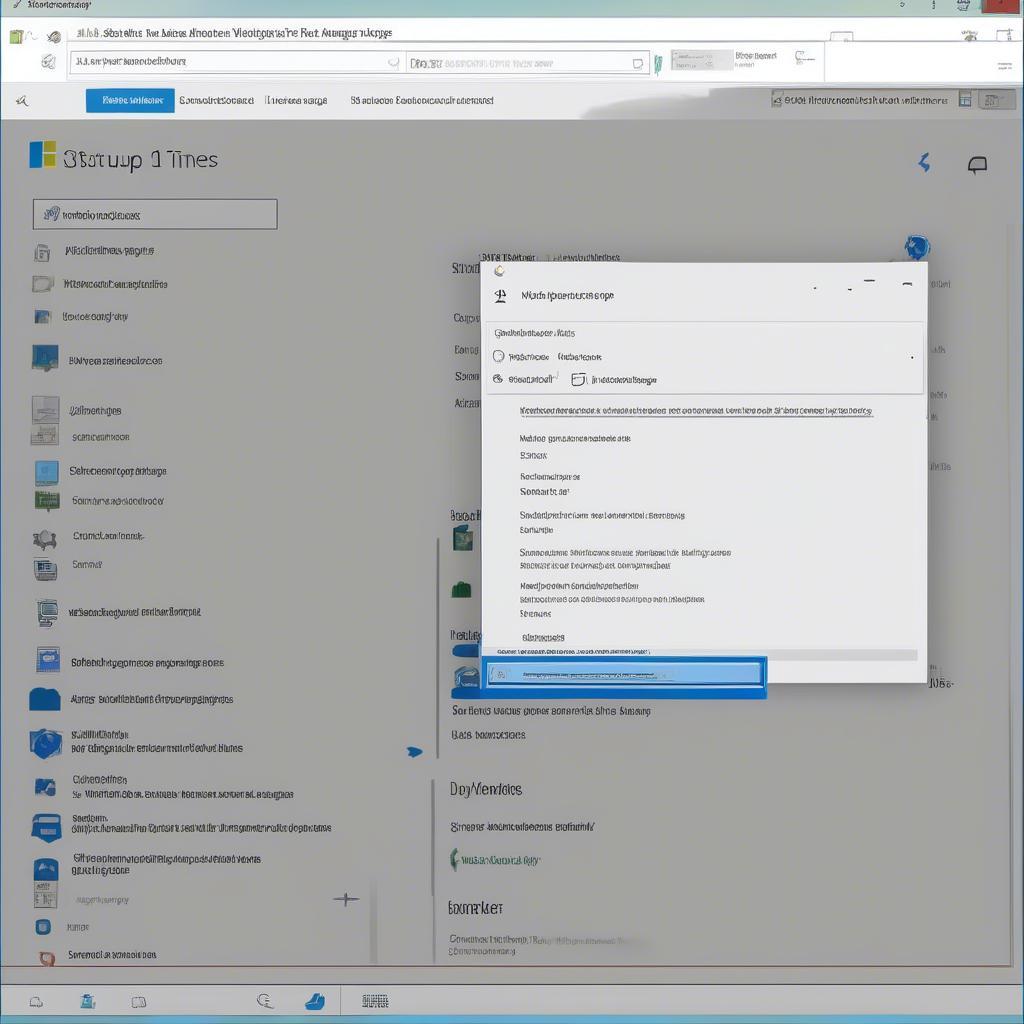Click the thin grey progress bar above the blue dialog bar
Image resolution: width=1024 pixels, height=1024 pixels.
[703, 654]
